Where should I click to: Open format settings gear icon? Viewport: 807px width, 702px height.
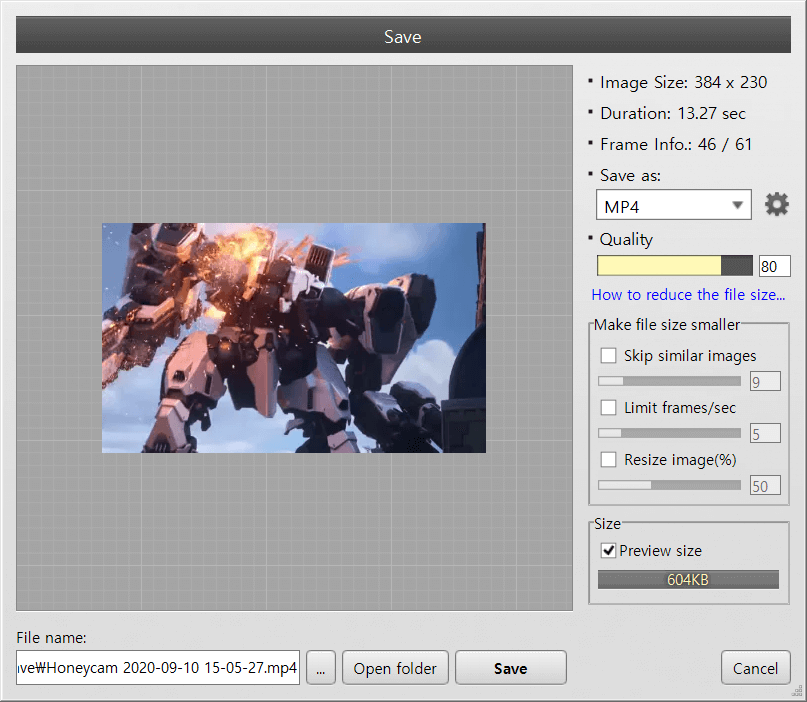(776, 205)
